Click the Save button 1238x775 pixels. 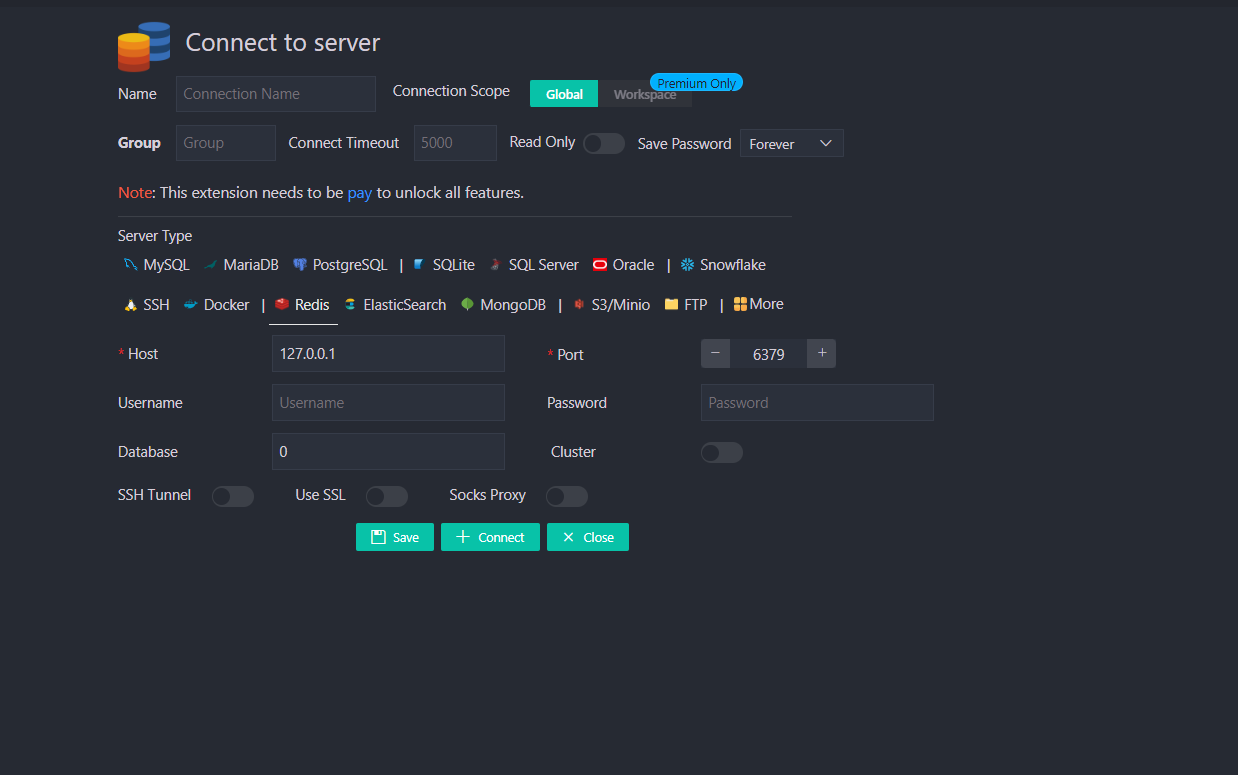point(395,537)
